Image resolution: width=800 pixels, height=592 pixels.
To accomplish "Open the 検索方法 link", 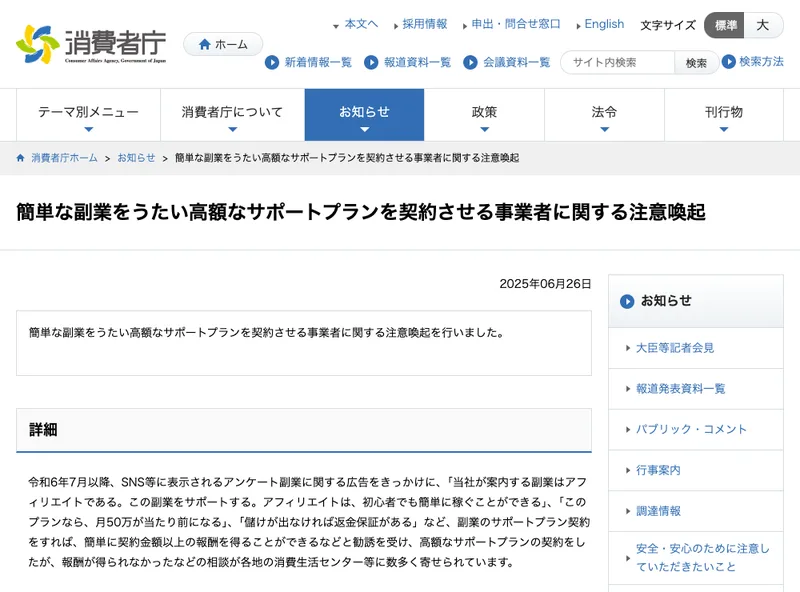I will click(x=761, y=61).
